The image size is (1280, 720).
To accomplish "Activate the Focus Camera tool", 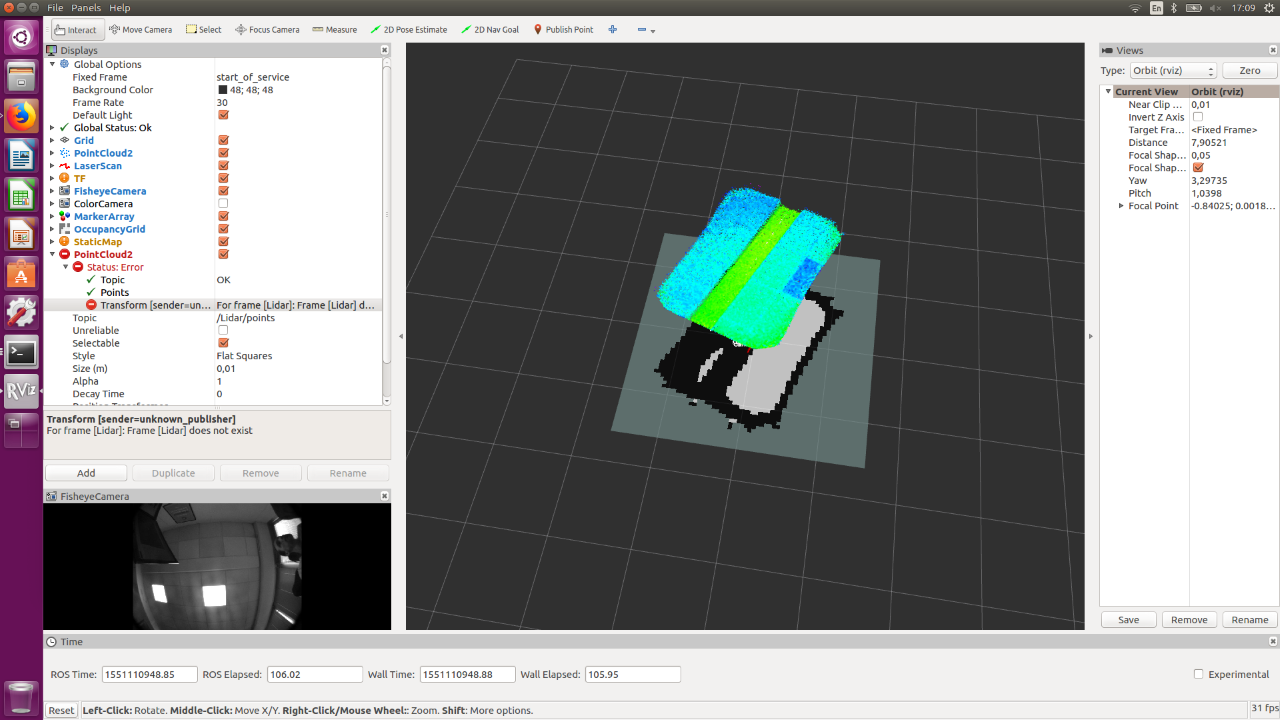I will pos(267,30).
